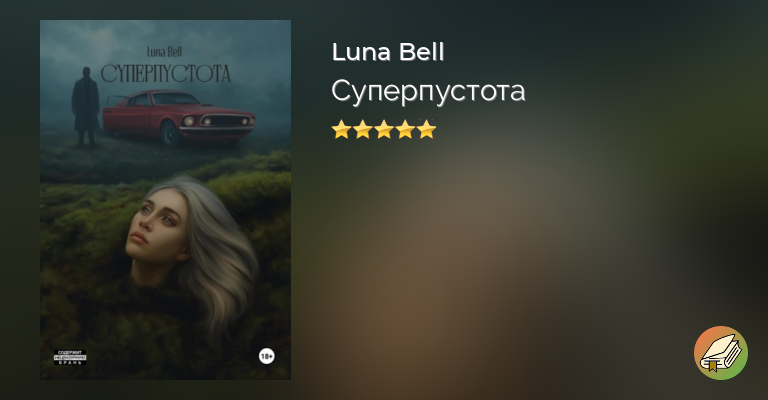Select the third rating star
The image size is (768, 400).
[384, 130]
